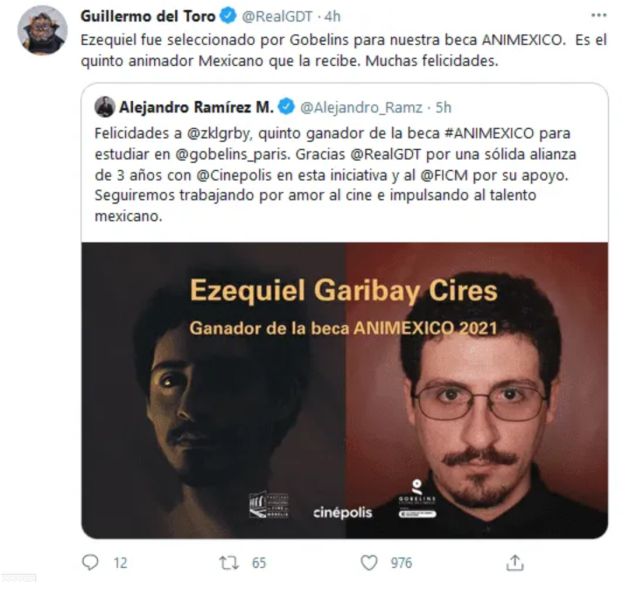Viewport: 640px width, 589px height.
Task: Click the 976 likes count
Action: (x=401, y=563)
